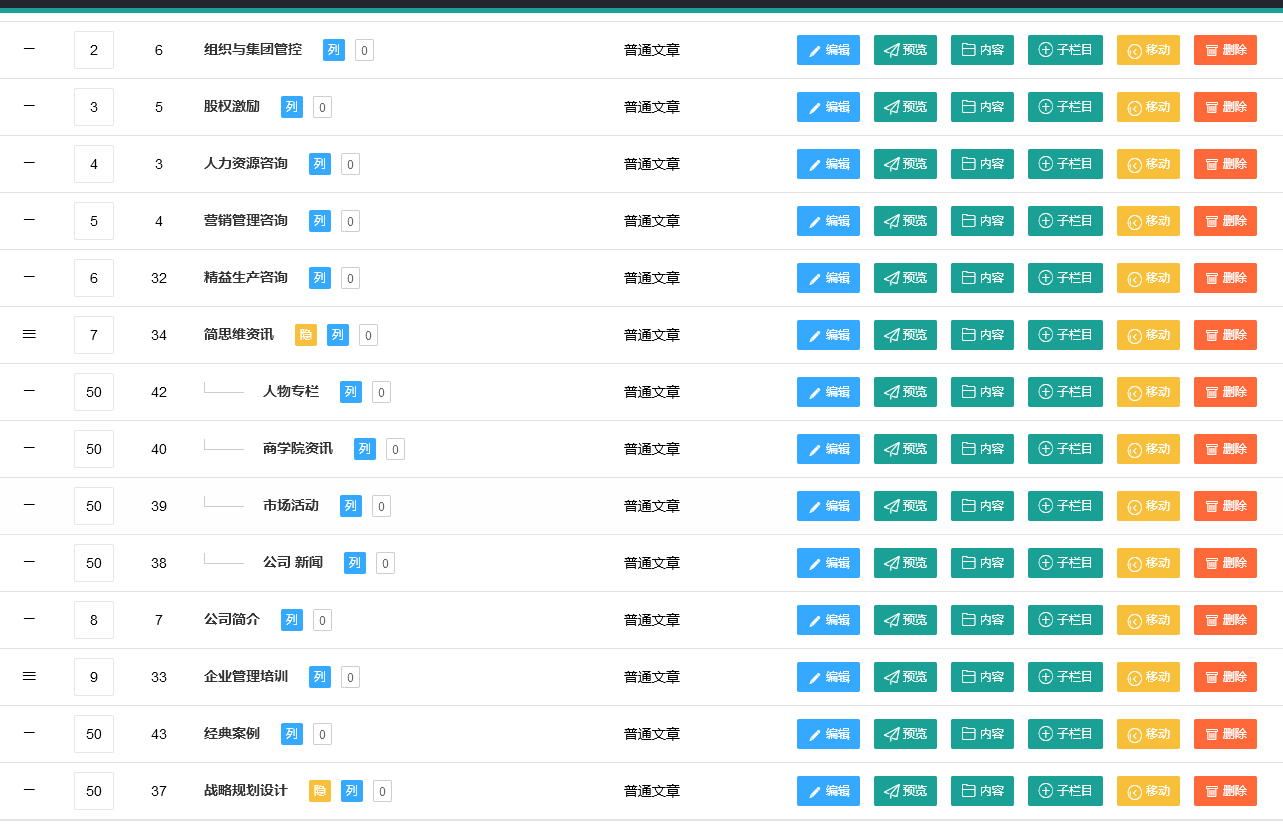Image resolution: width=1283 pixels, height=827 pixels.
Task: Collapse the 简思维资讯 row children
Action: (x=29, y=334)
